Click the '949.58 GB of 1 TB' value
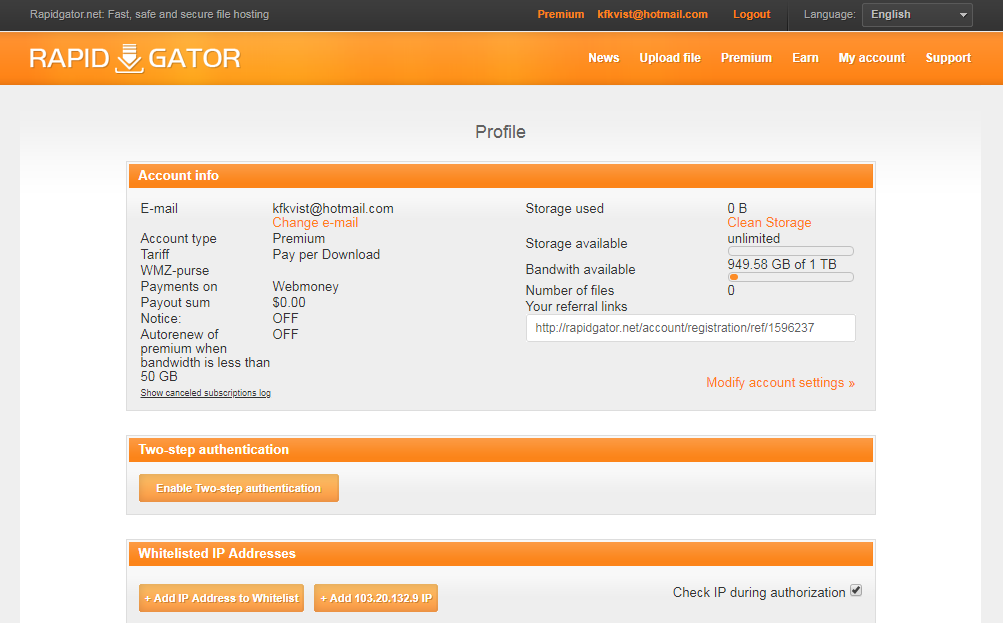The width and height of the screenshot is (1003, 623). [x=782, y=264]
